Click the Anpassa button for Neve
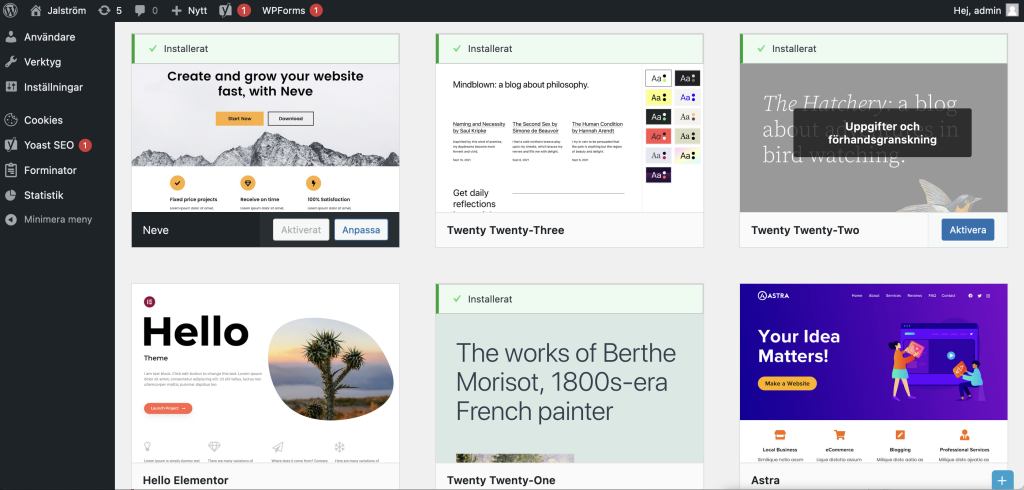1024x490 pixels. pos(361,230)
